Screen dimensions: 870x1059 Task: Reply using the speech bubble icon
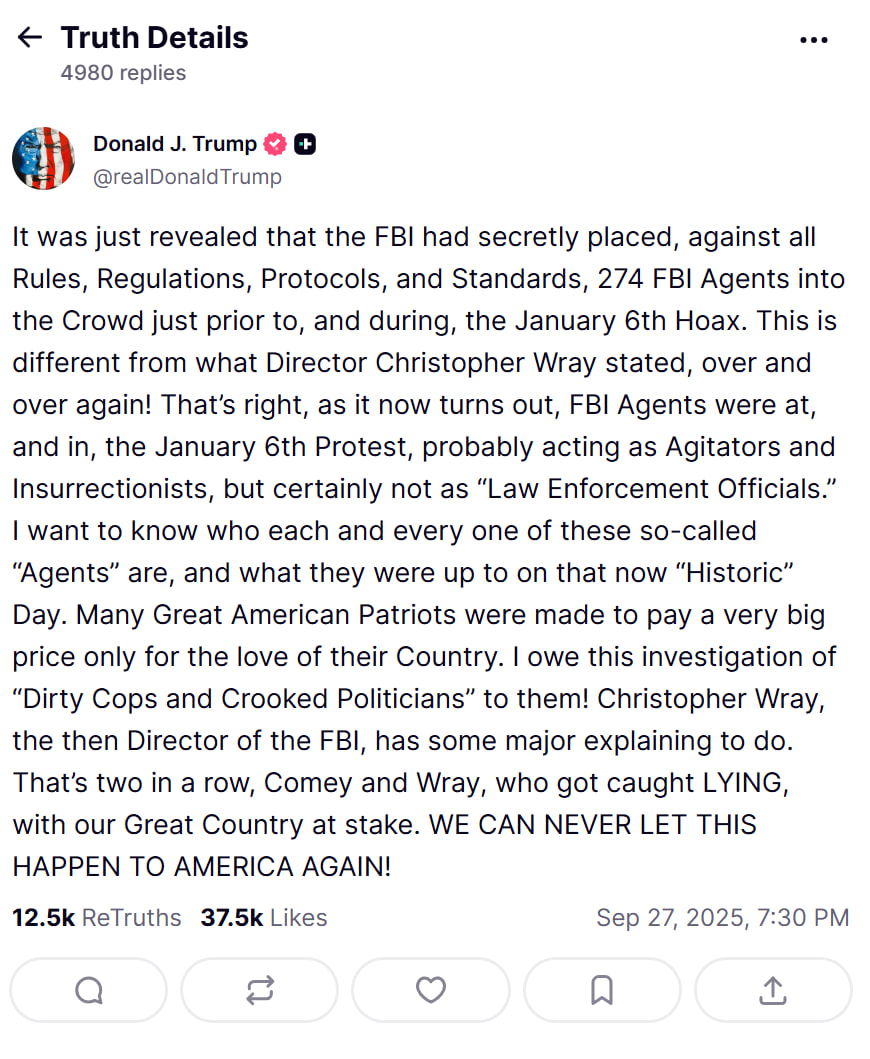tap(89, 990)
